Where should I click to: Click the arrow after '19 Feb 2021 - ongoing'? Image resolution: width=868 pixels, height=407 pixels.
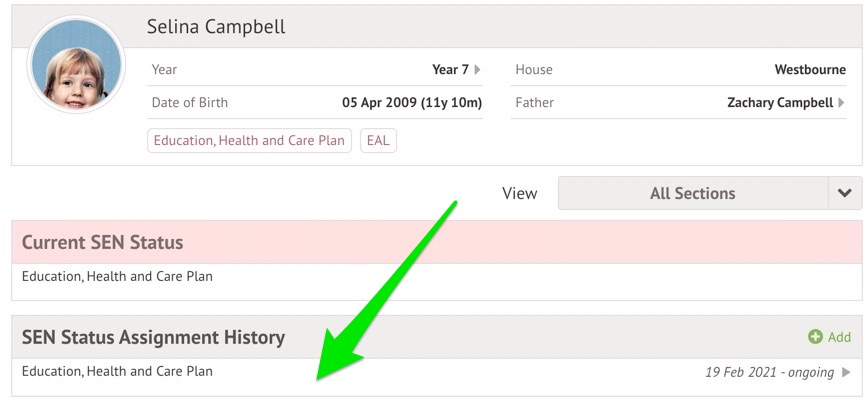tap(846, 372)
